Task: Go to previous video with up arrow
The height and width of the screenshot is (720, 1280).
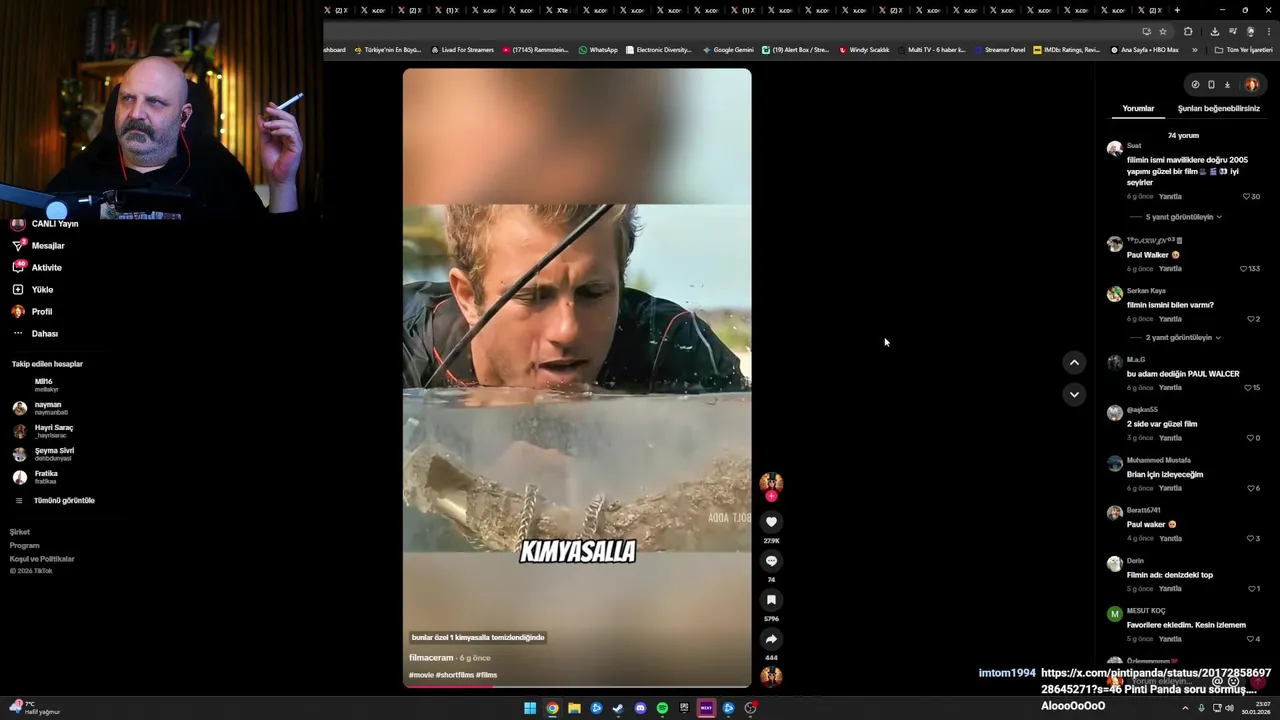Action: [x=1073, y=363]
